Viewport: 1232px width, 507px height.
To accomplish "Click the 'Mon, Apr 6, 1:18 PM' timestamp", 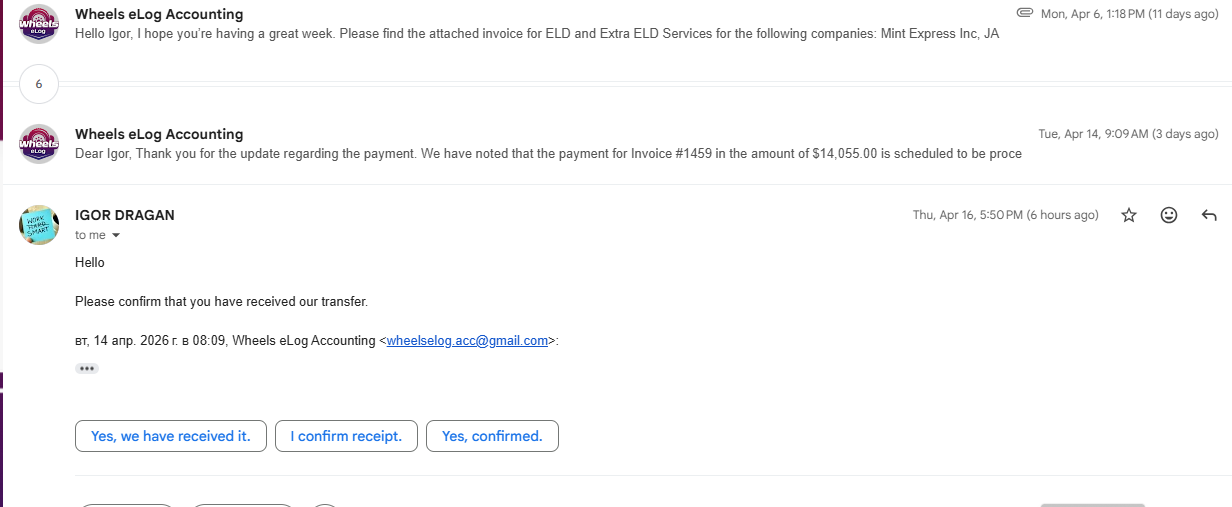I will 1129,13.
